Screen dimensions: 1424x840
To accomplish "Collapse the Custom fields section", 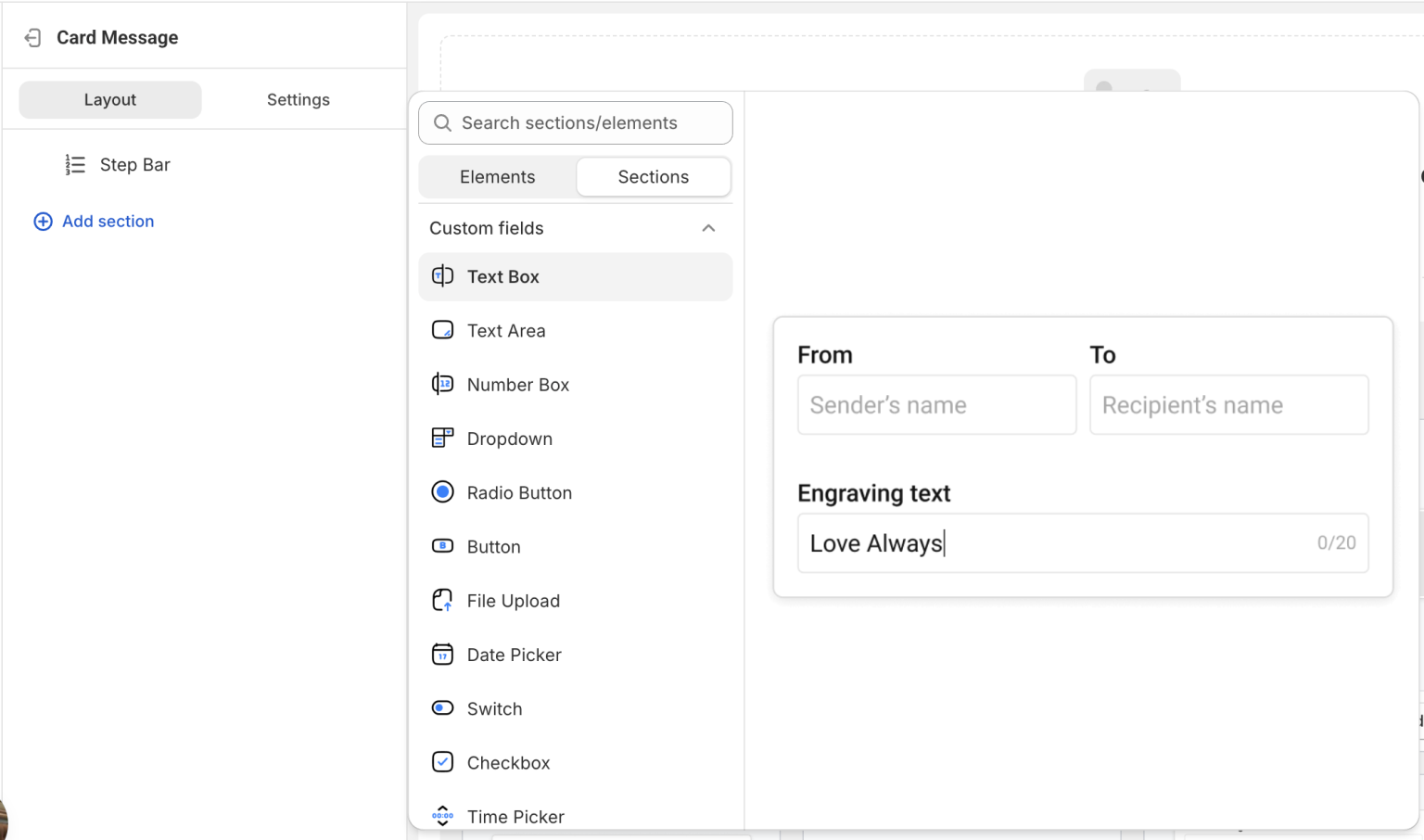I will (708, 228).
